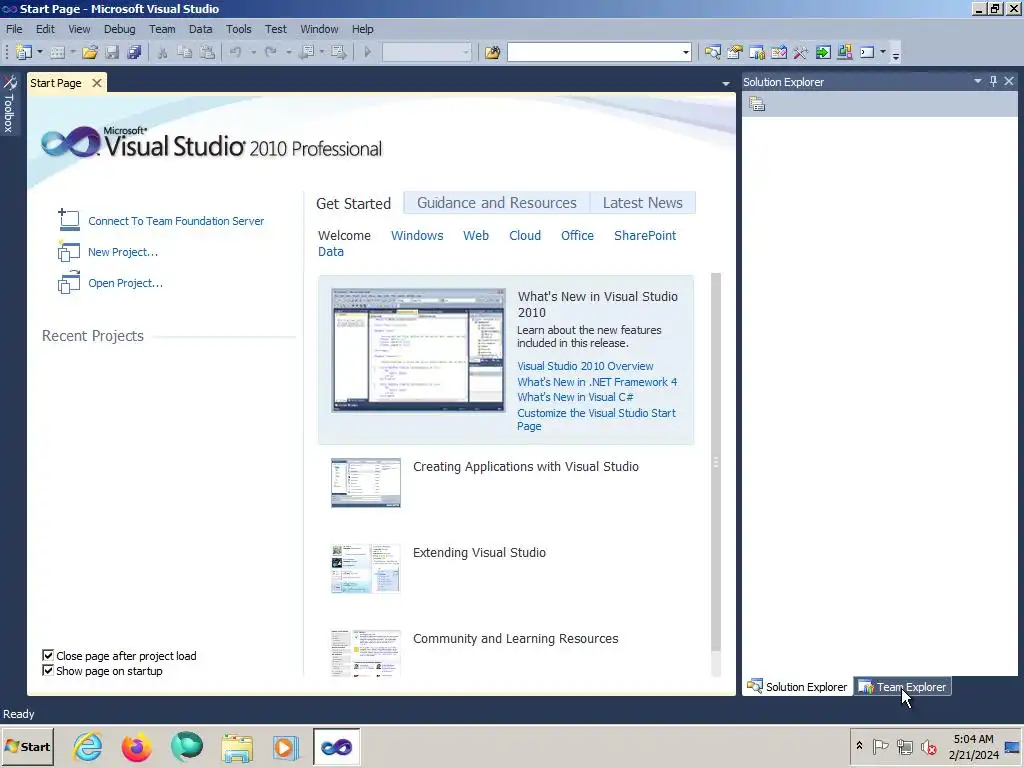Image resolution: width=1024 pixels, height=768 pixels.
Task: Open the Navigate Backward dropdown arrow
Action: click(322, 52)
